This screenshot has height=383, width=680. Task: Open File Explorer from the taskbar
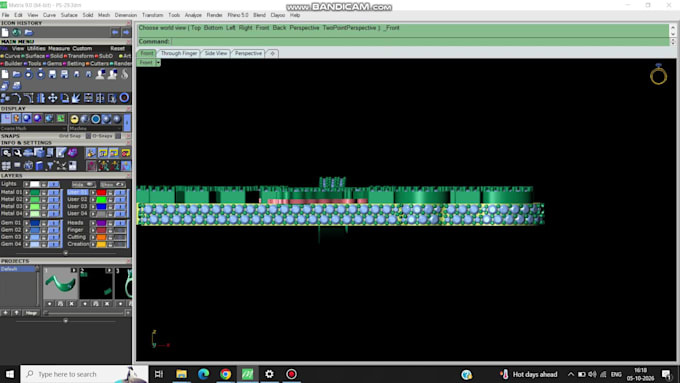pos(181,374)
